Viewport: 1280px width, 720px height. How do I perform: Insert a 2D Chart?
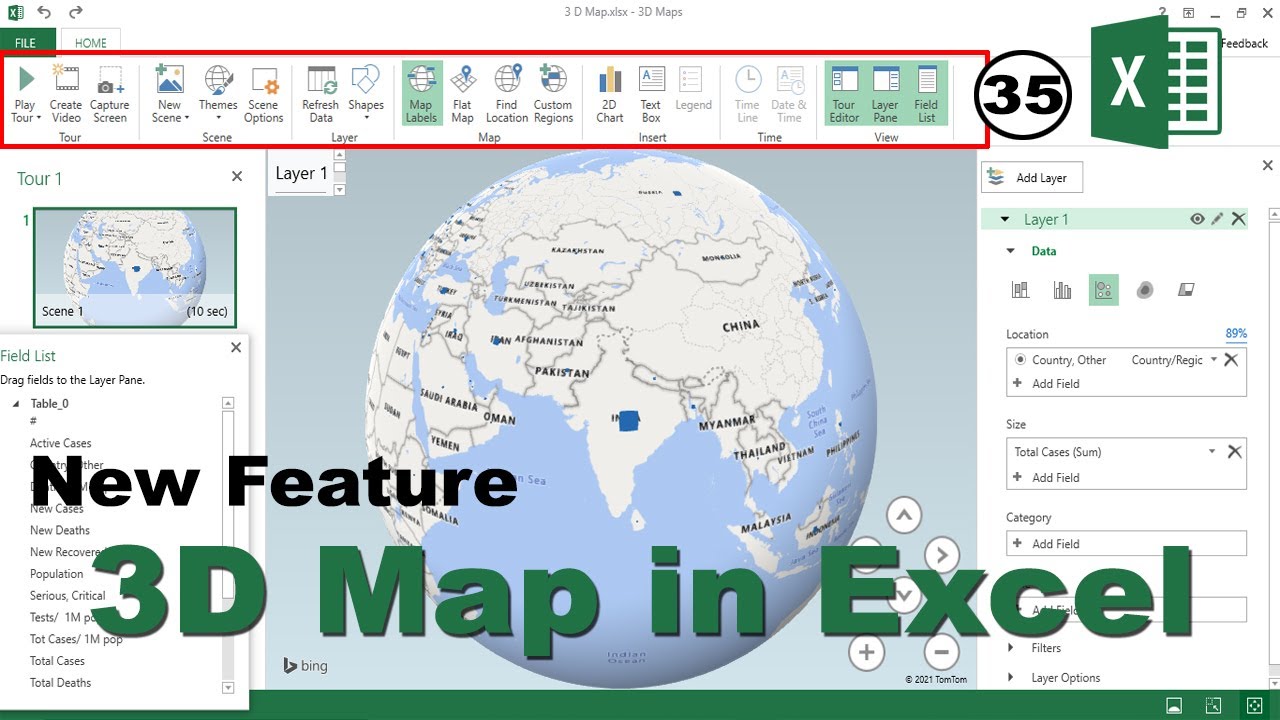click(x=610, y=93)
